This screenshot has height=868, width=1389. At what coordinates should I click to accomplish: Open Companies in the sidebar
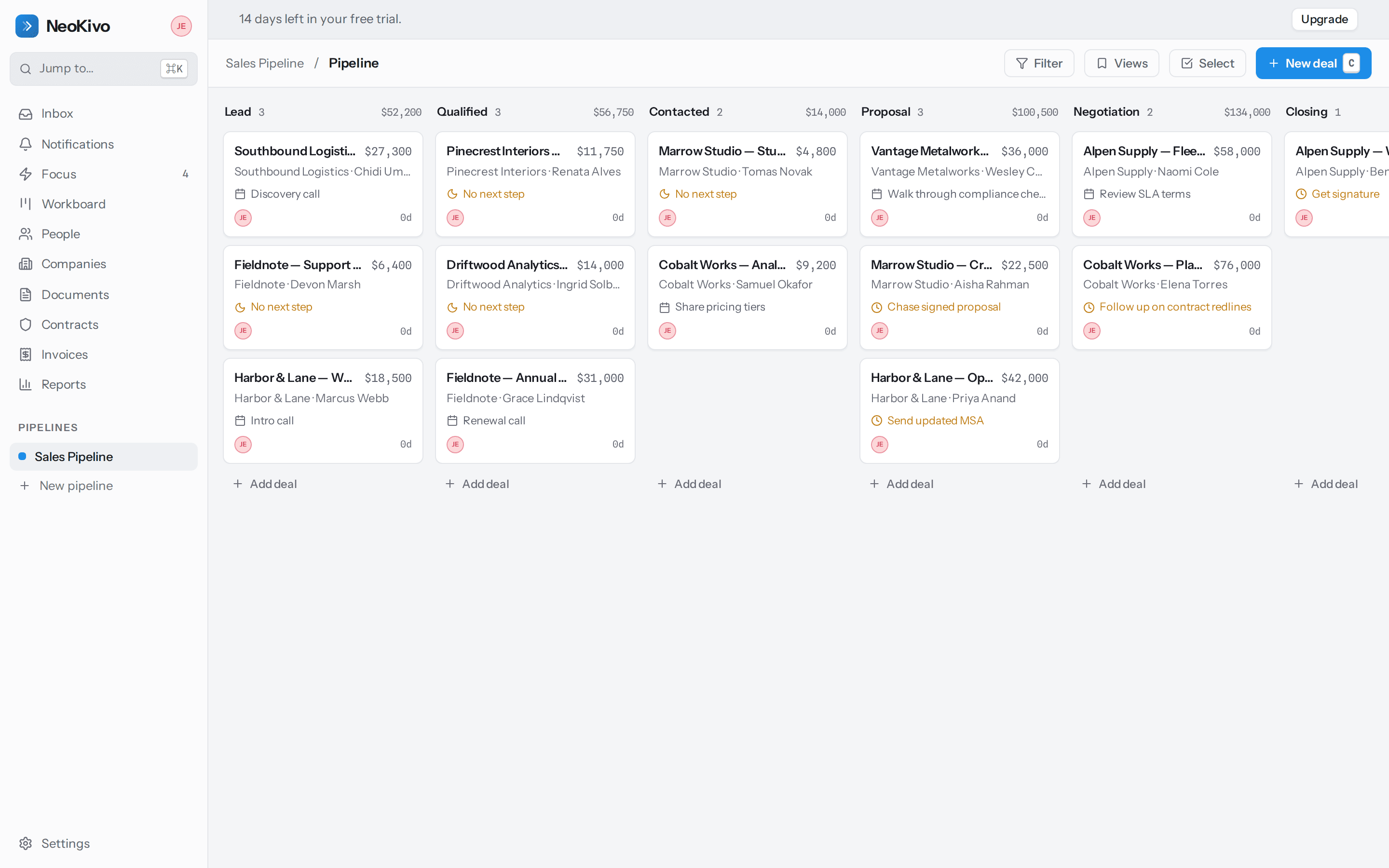click(x=103, y=264)
